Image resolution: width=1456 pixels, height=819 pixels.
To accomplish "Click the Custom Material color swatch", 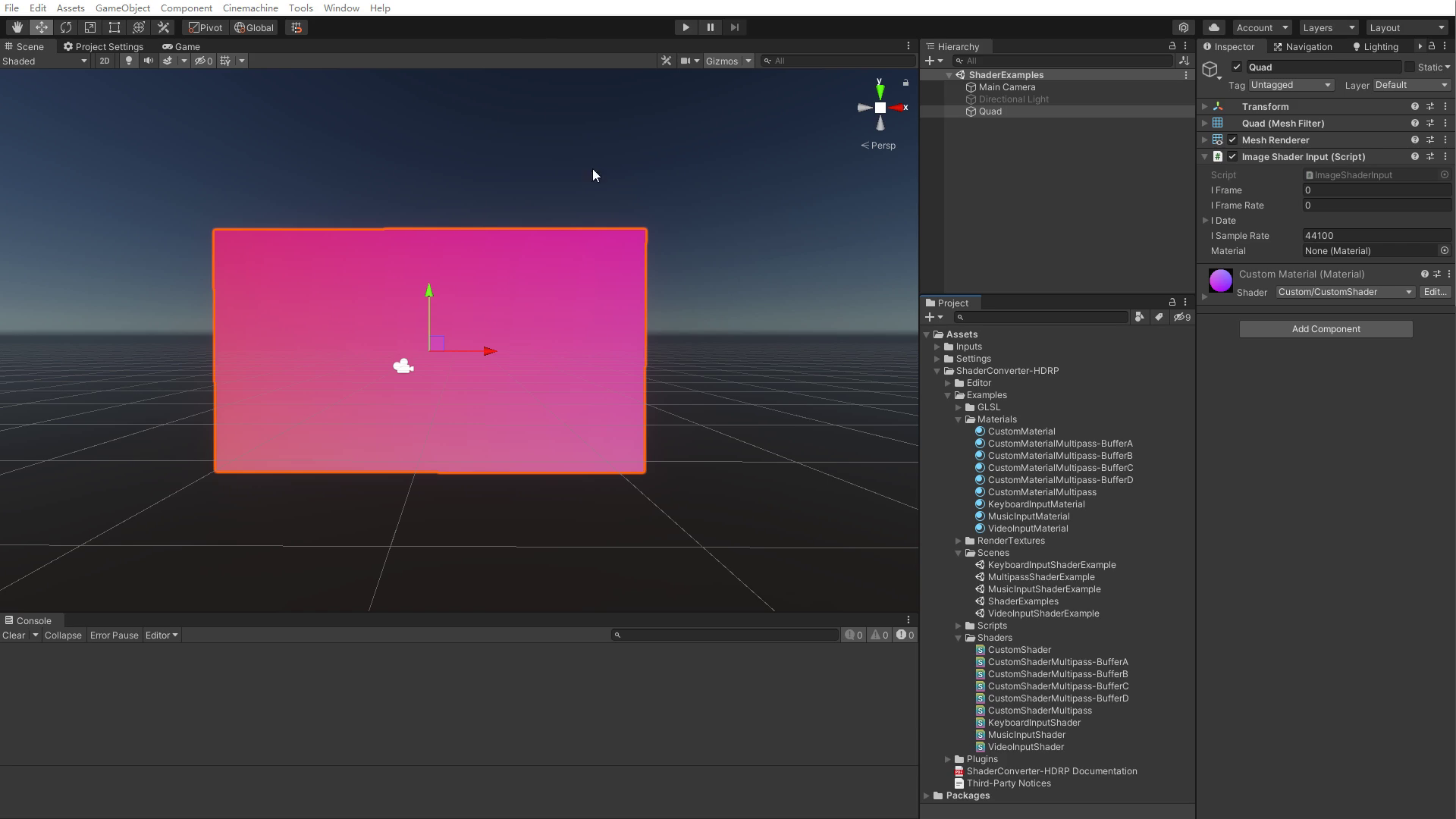I will click(1221, 281).
